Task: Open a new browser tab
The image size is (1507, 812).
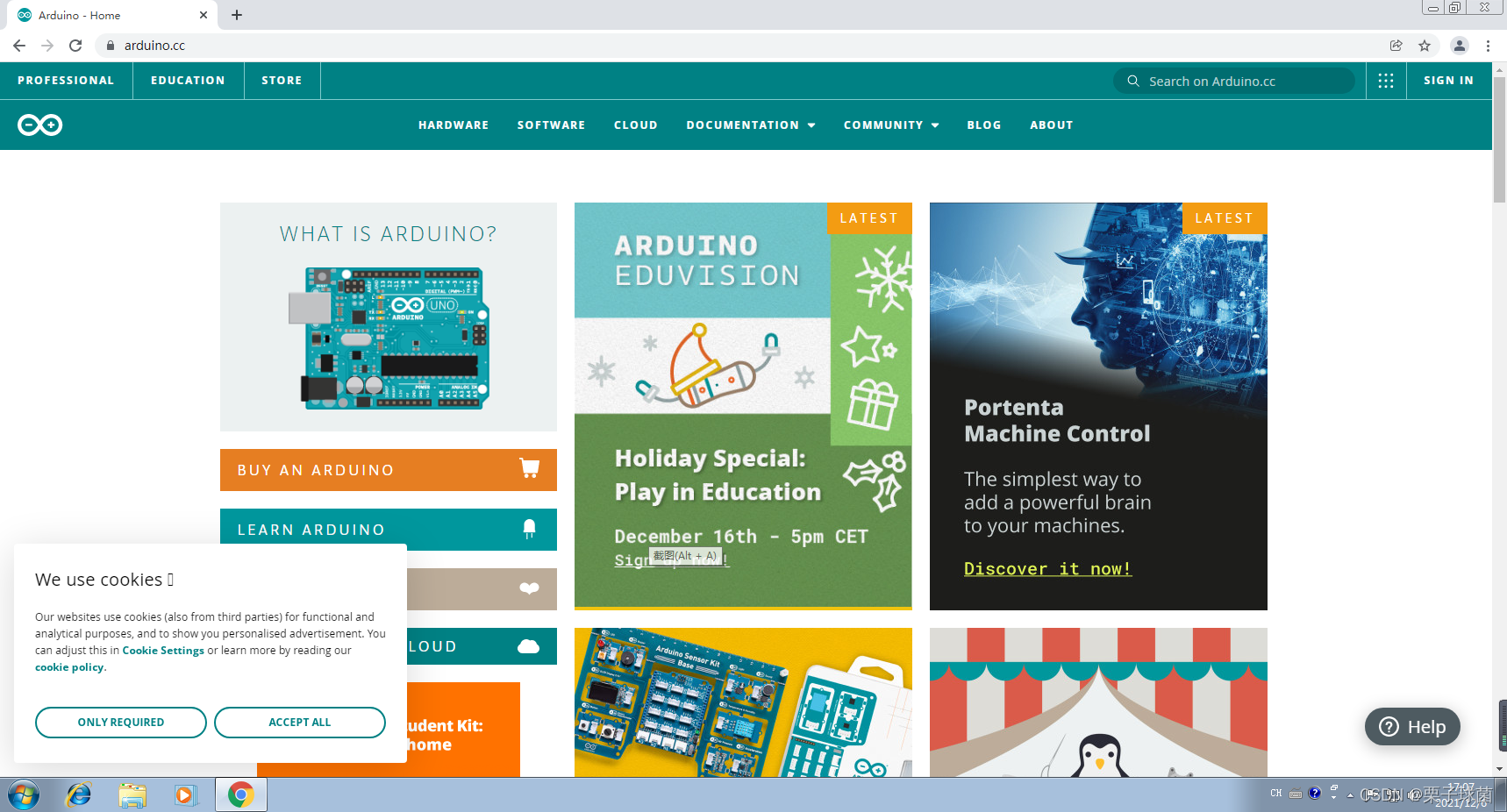Action: [x=237, y=15]
